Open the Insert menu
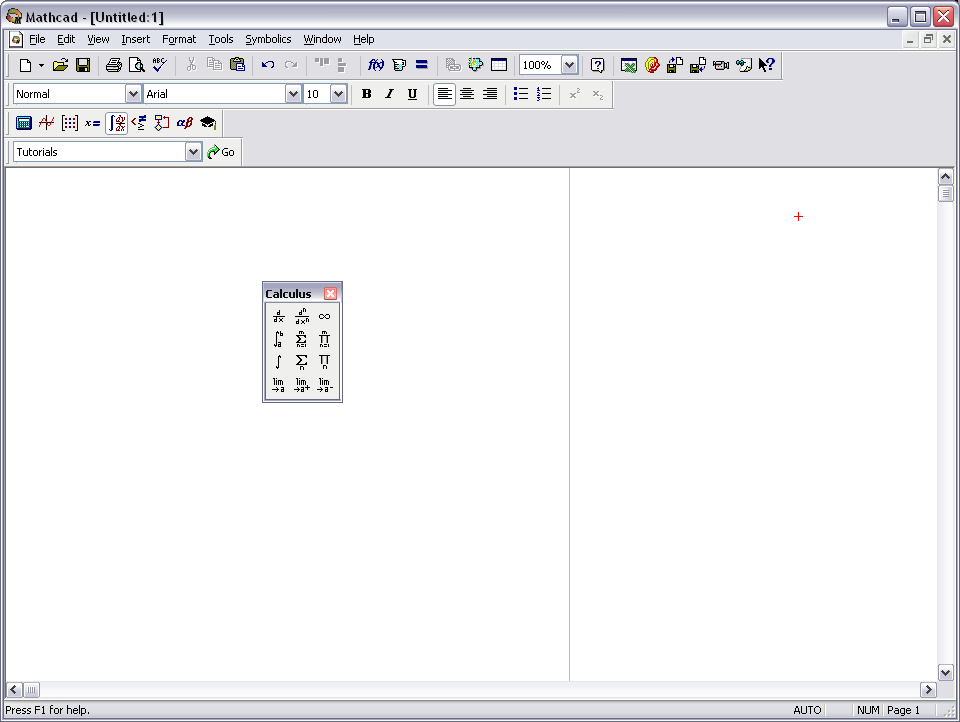 click(135, 39)
